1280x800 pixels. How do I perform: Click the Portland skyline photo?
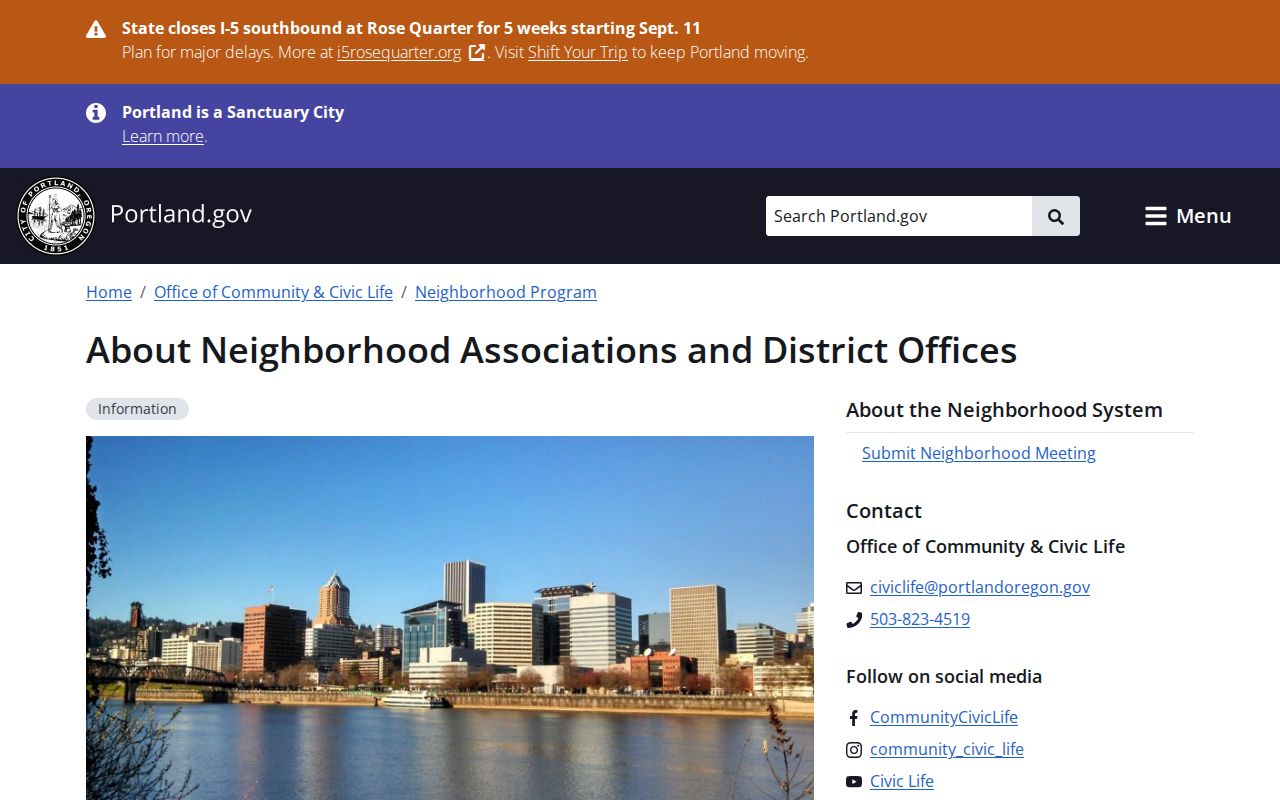pyautogui.click(x=450, y=618)
